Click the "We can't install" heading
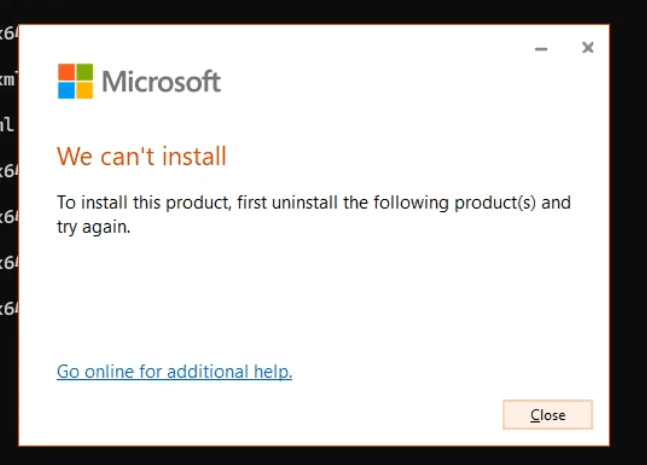The width and height of the screenshot is (647, 465). click(x=142, y=156)
